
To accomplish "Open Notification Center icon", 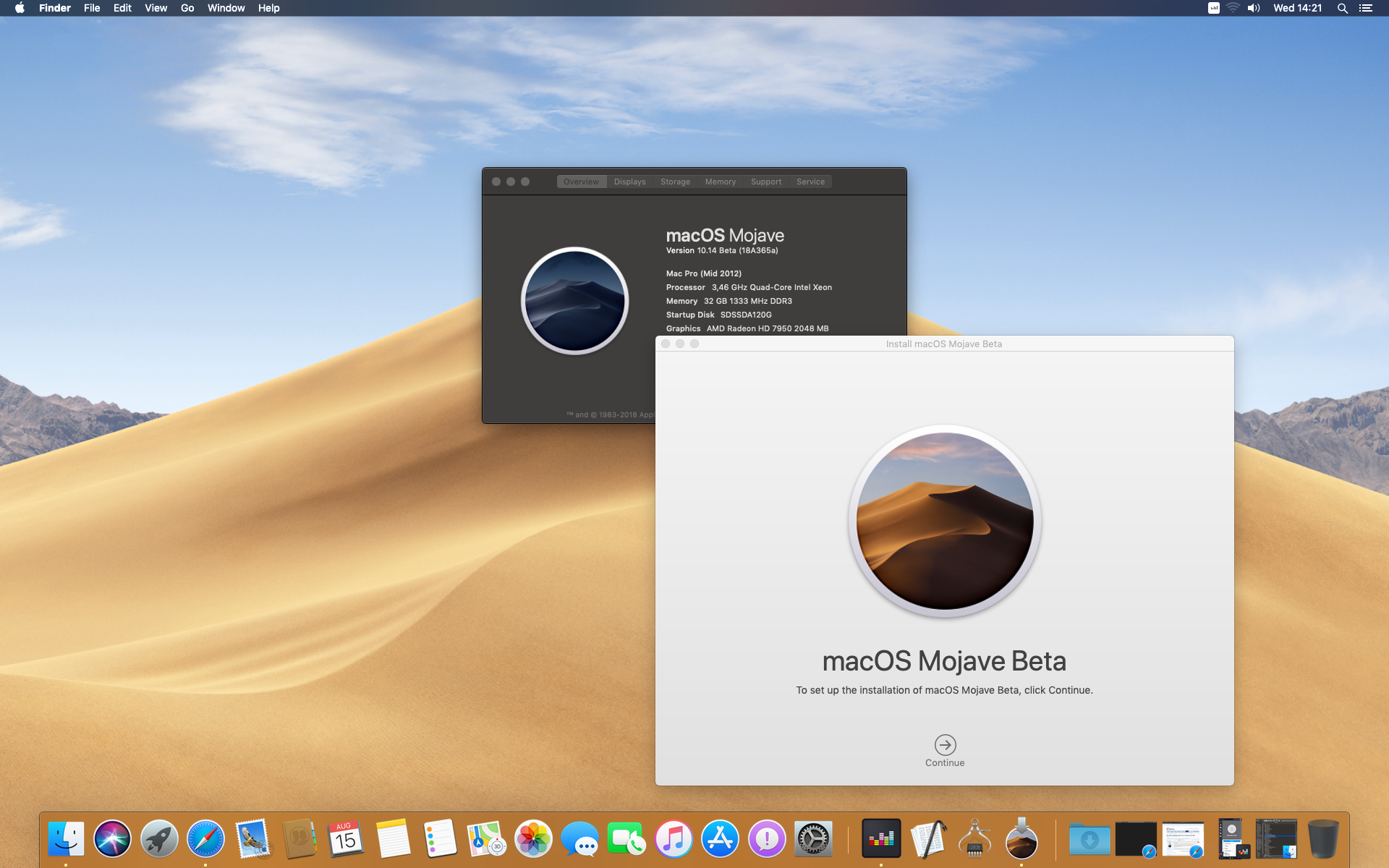I will (1365, 8).
